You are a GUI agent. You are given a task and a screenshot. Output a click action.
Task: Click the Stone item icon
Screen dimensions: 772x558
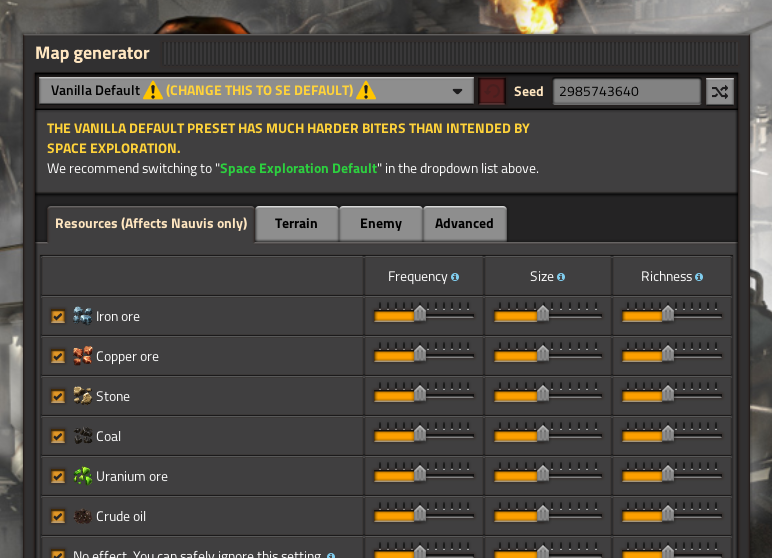pos(82,395)
